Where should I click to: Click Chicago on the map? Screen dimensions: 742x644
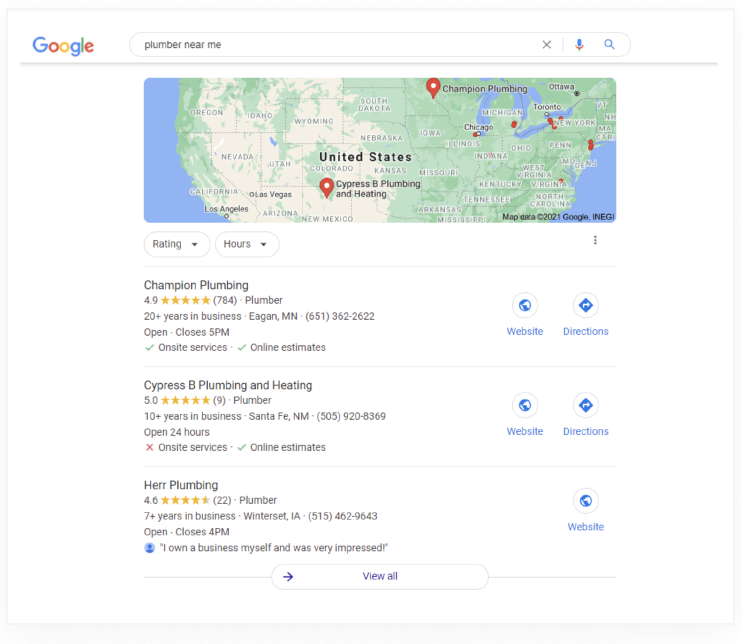point(478,127)
